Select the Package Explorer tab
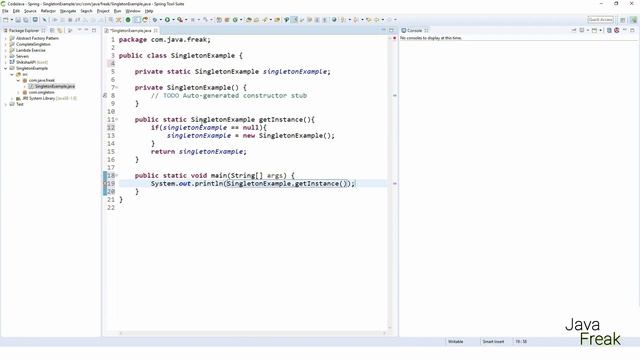 coord(24,31)
